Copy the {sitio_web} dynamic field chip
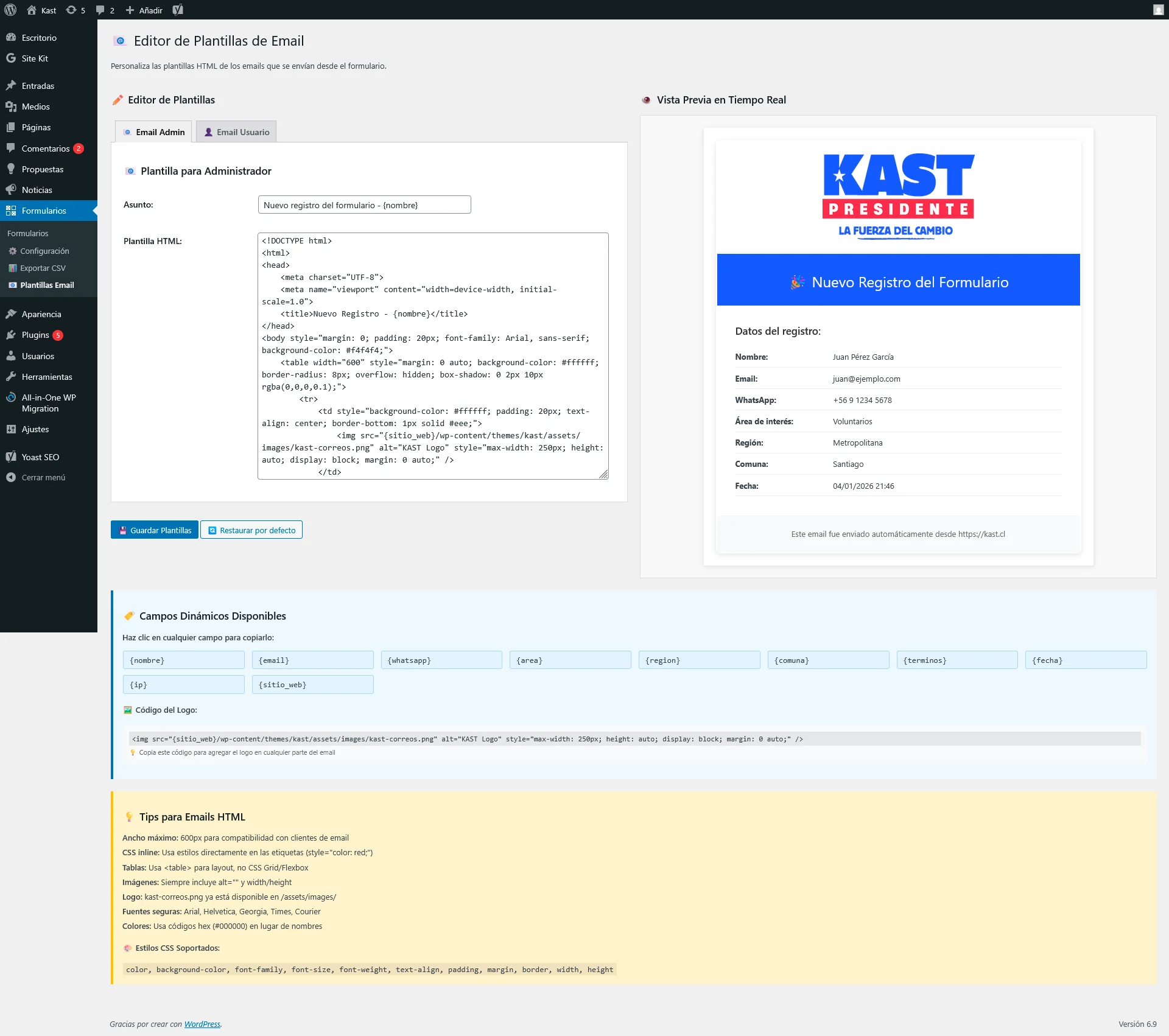 [x=312, y=685]
